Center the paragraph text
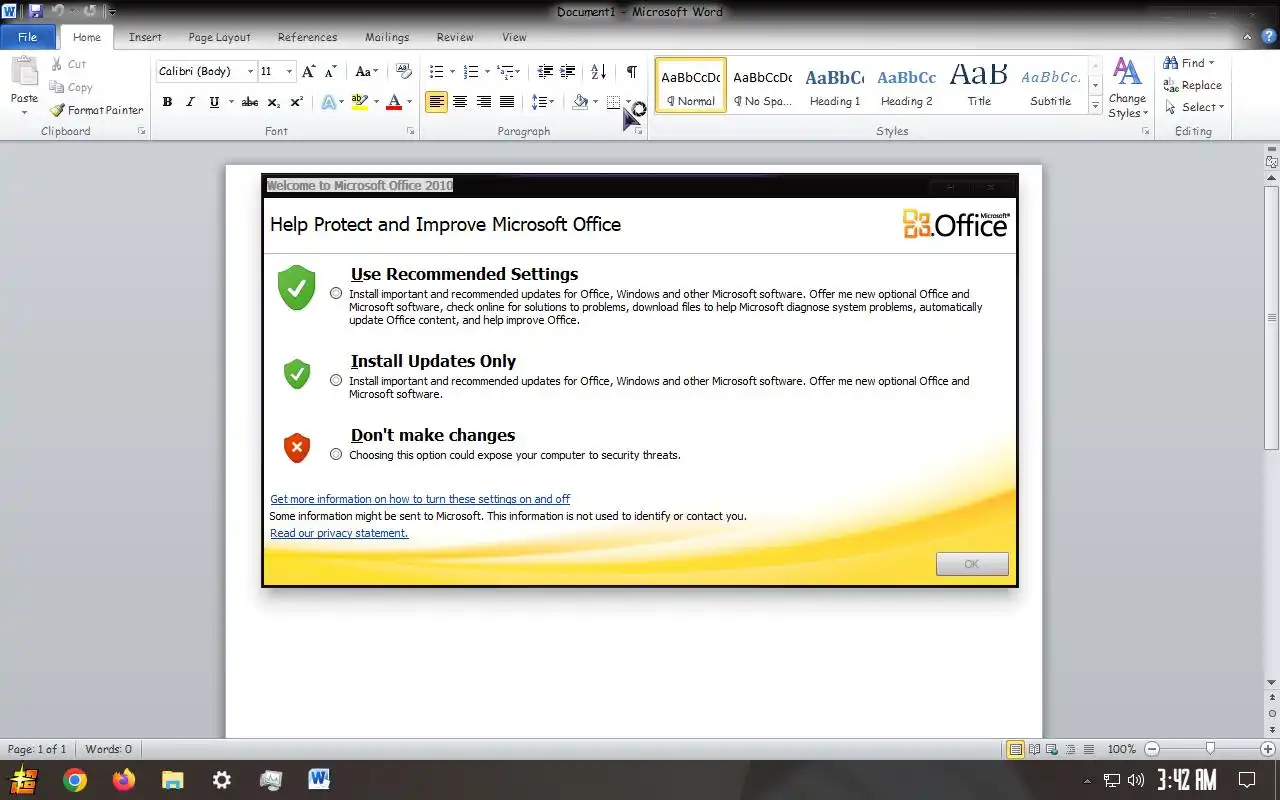Screen dimensions: 1280x800 click(x=460, y=102)
